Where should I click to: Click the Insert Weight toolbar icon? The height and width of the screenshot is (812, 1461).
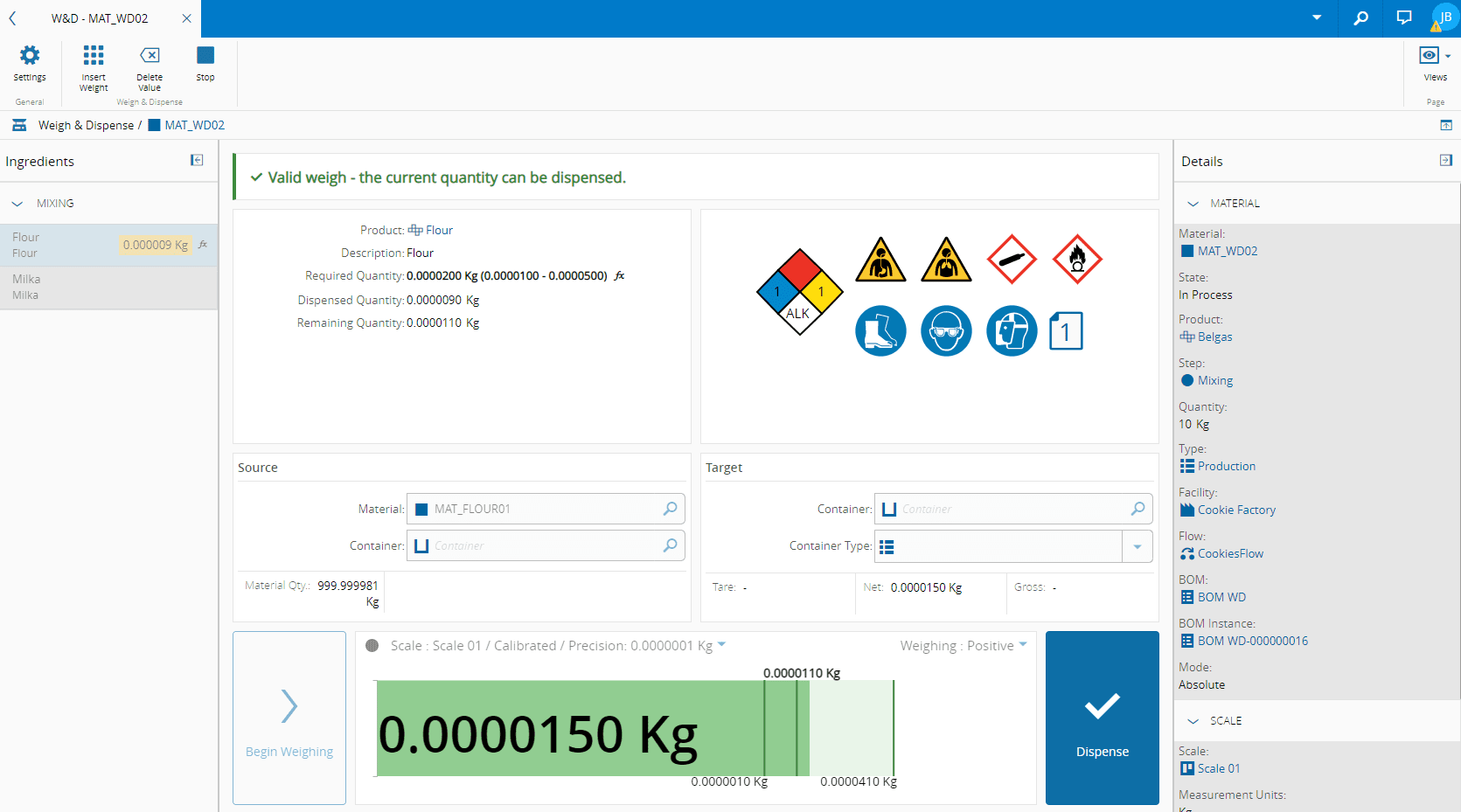(94, 56)
